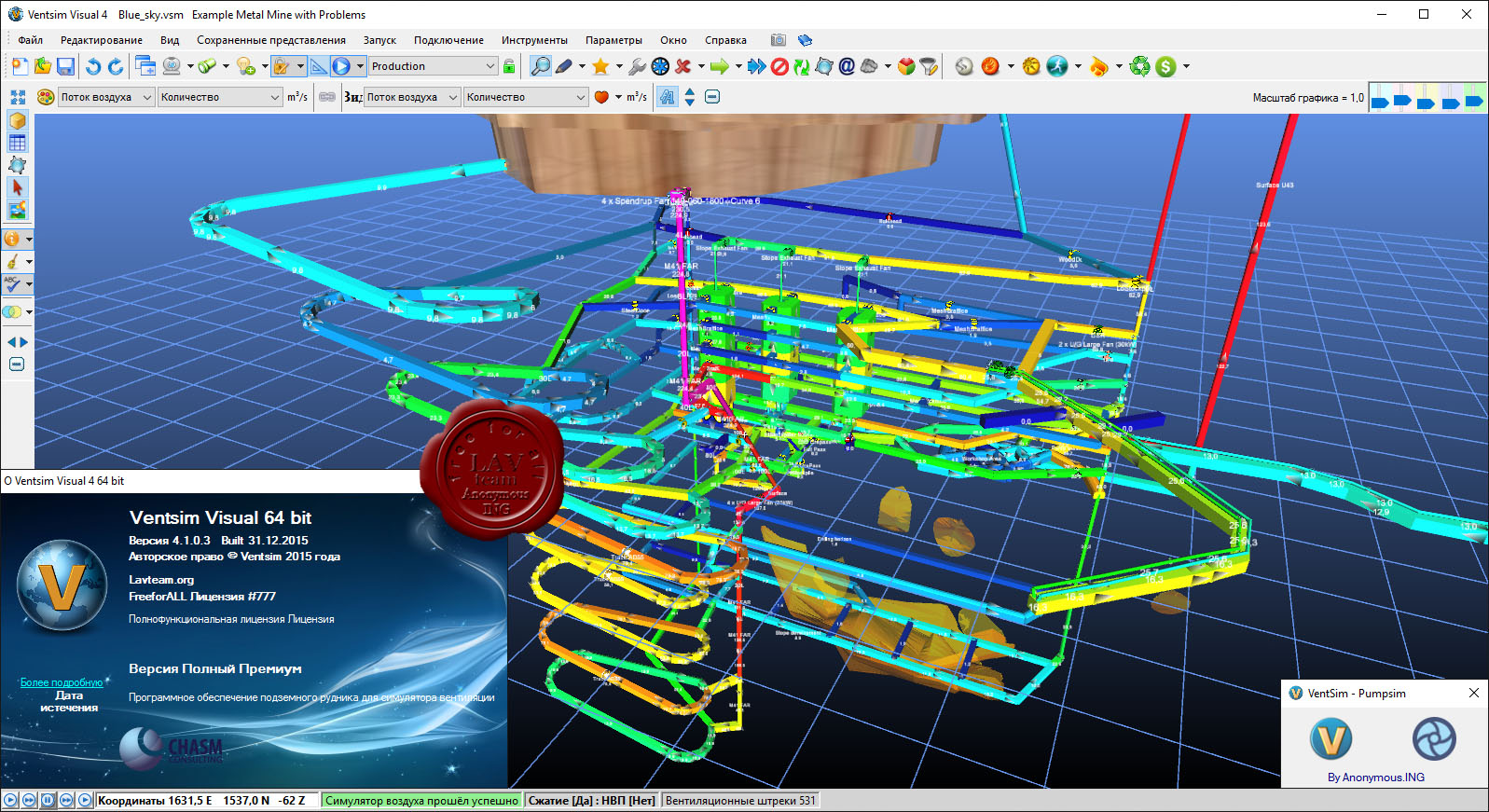This screenshot has width=1489, height=812.
Task: Click the running man simulation icon
Action: [1057, 66]
